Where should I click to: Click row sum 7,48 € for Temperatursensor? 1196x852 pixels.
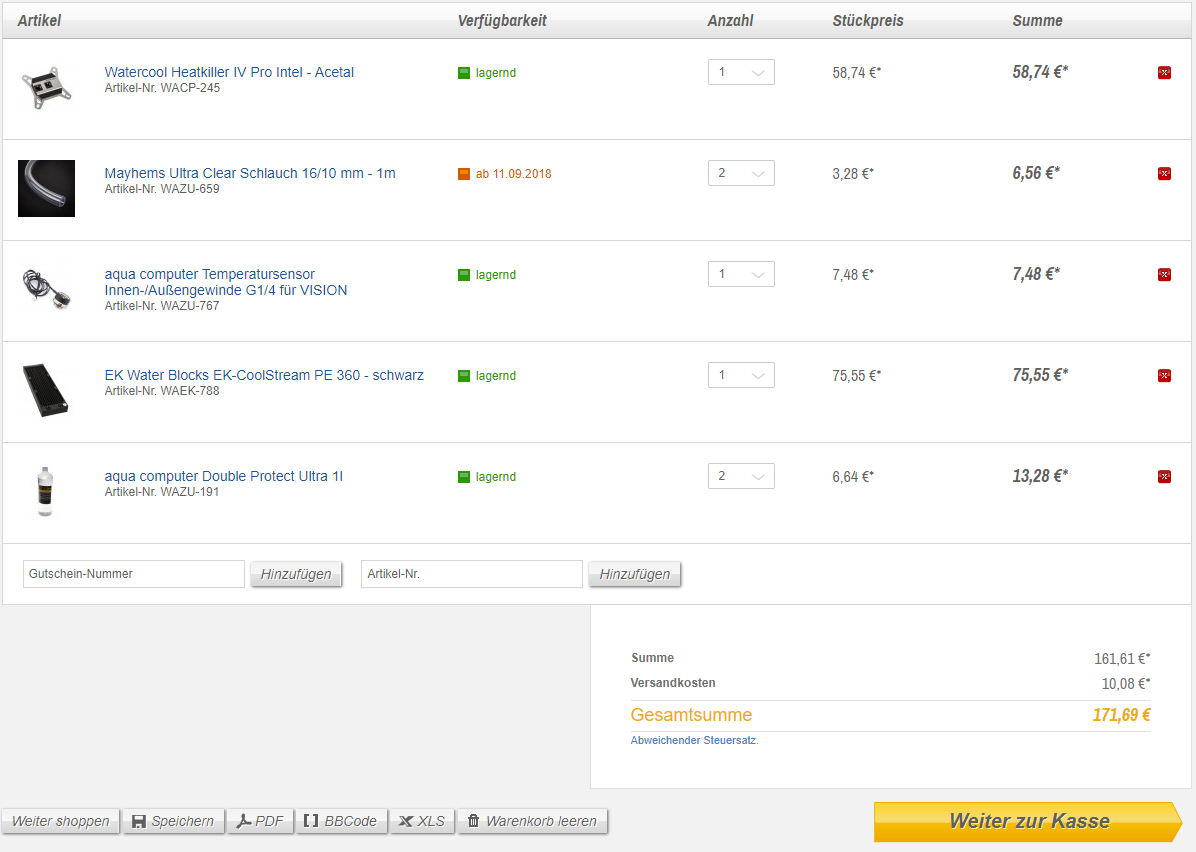point(1036,274)
